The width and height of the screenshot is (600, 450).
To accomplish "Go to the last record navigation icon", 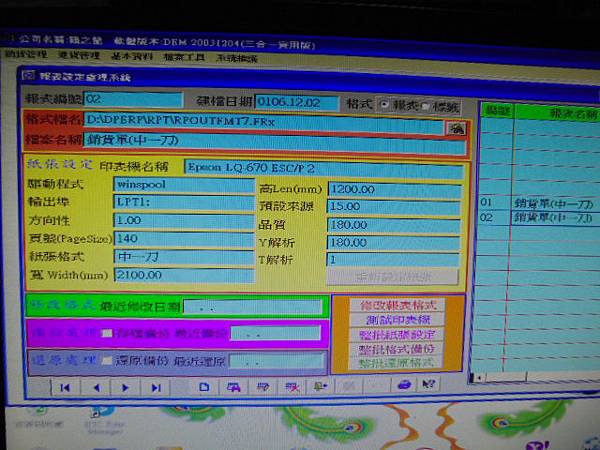I will pyautogui.click(x=156, y=388).
